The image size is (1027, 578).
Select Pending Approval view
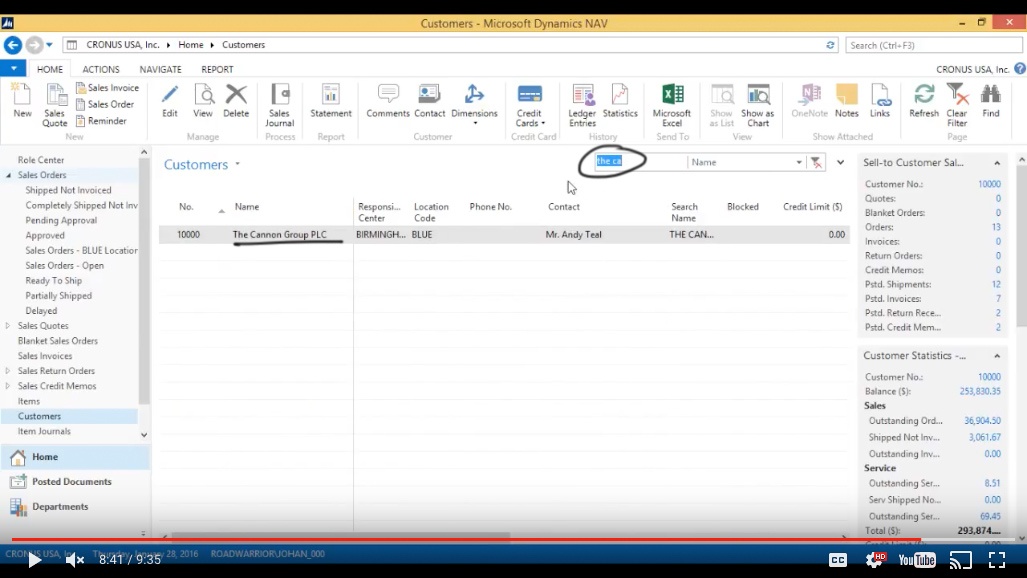[61, 220]
